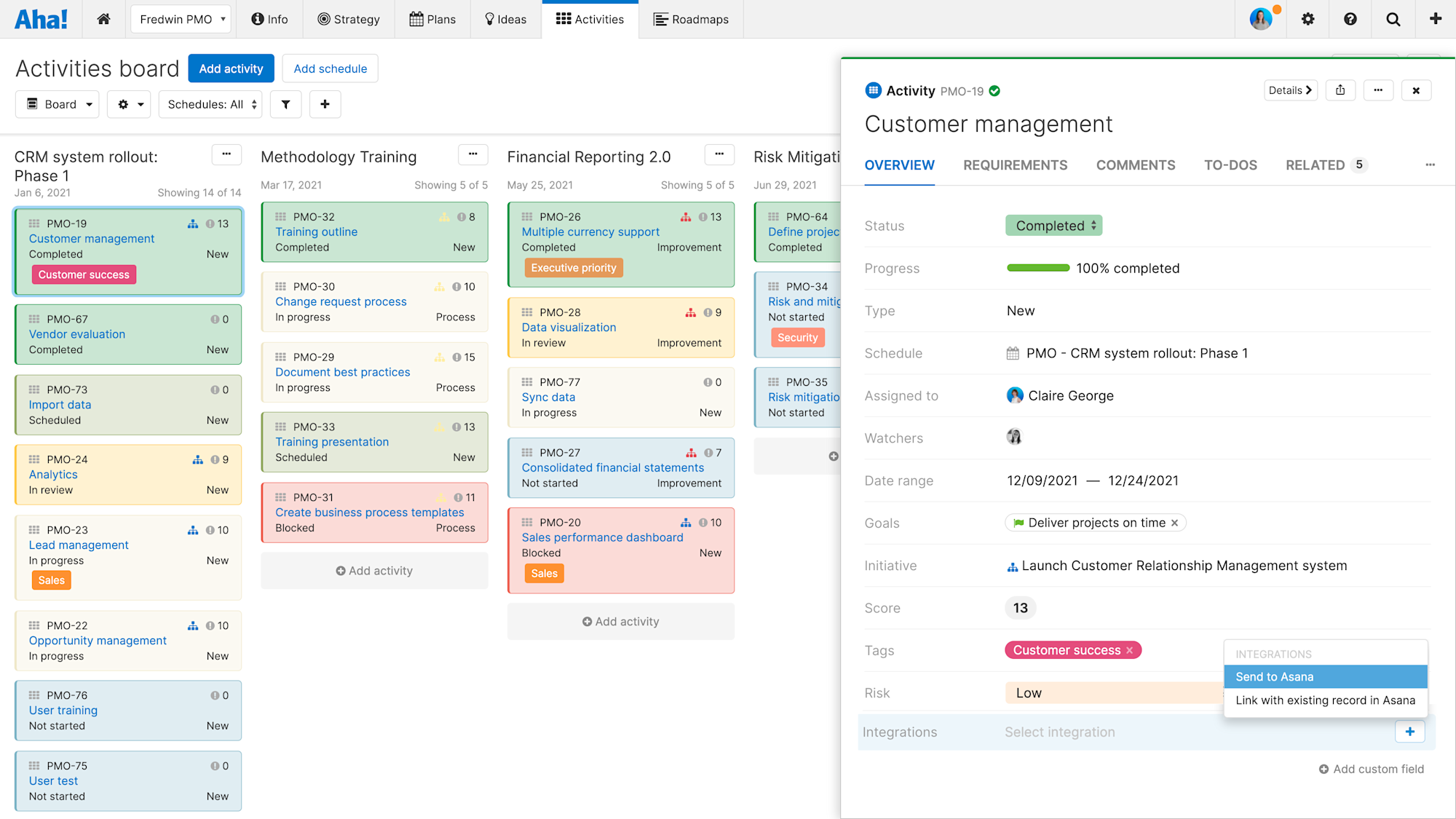Click the Strategy navigation icon
The width and height of the screenshot is (1456, 819).
pos(323,18)
